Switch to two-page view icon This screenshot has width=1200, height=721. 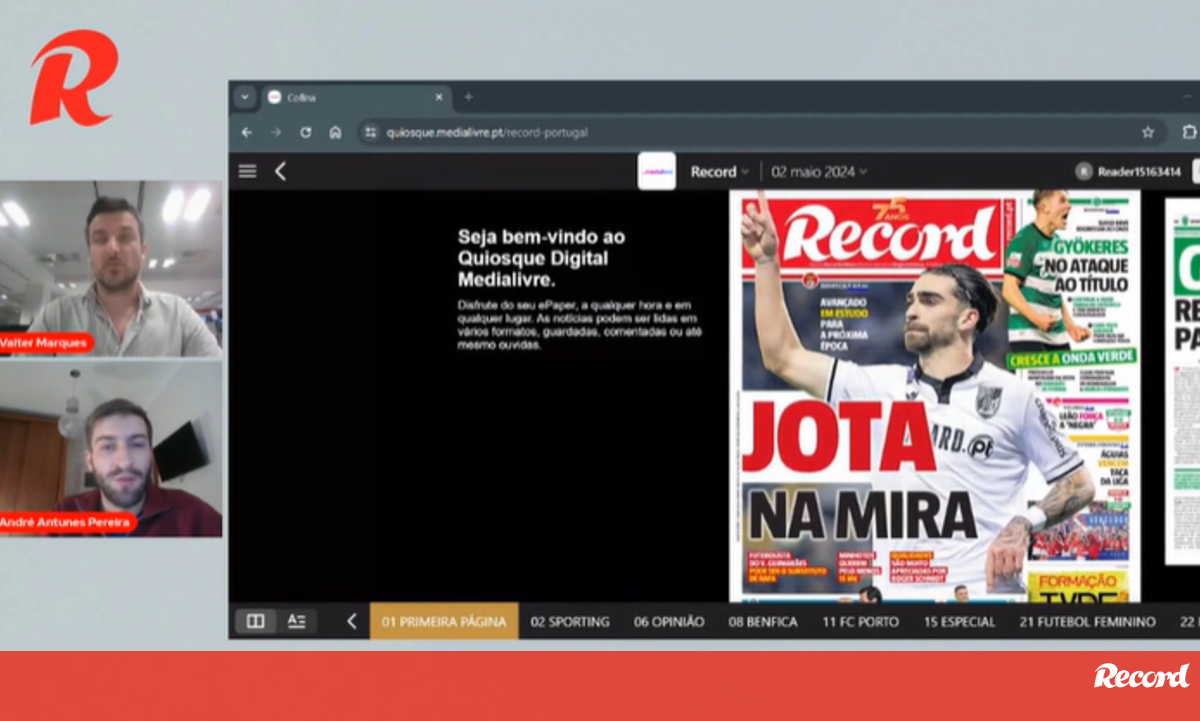[255, 621]
